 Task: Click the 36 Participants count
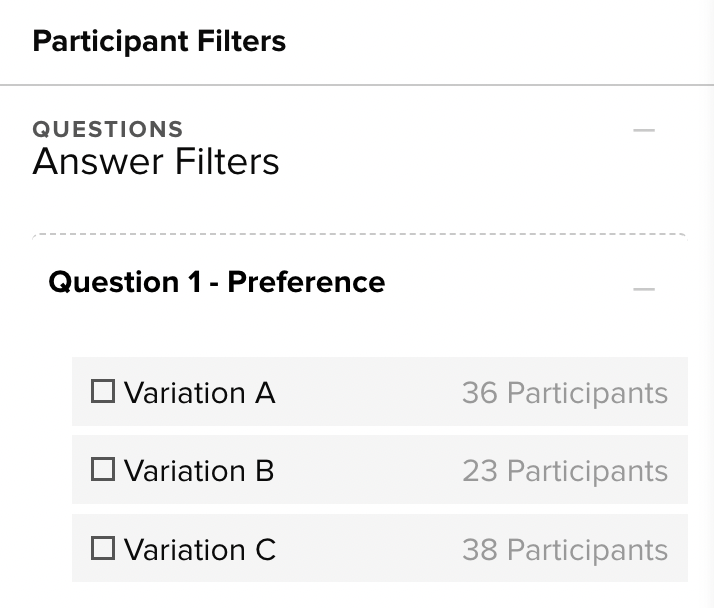pyautogui.click(x=564, y=392)
